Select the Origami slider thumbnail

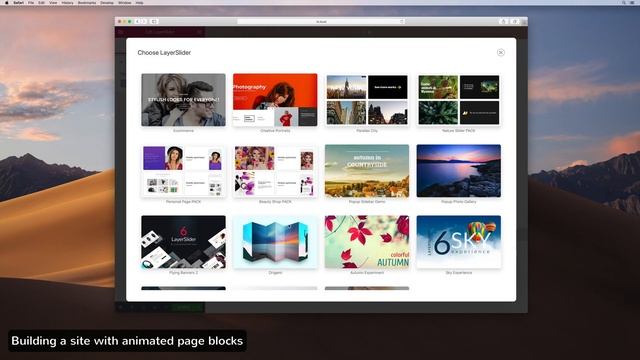coord(275,242)
